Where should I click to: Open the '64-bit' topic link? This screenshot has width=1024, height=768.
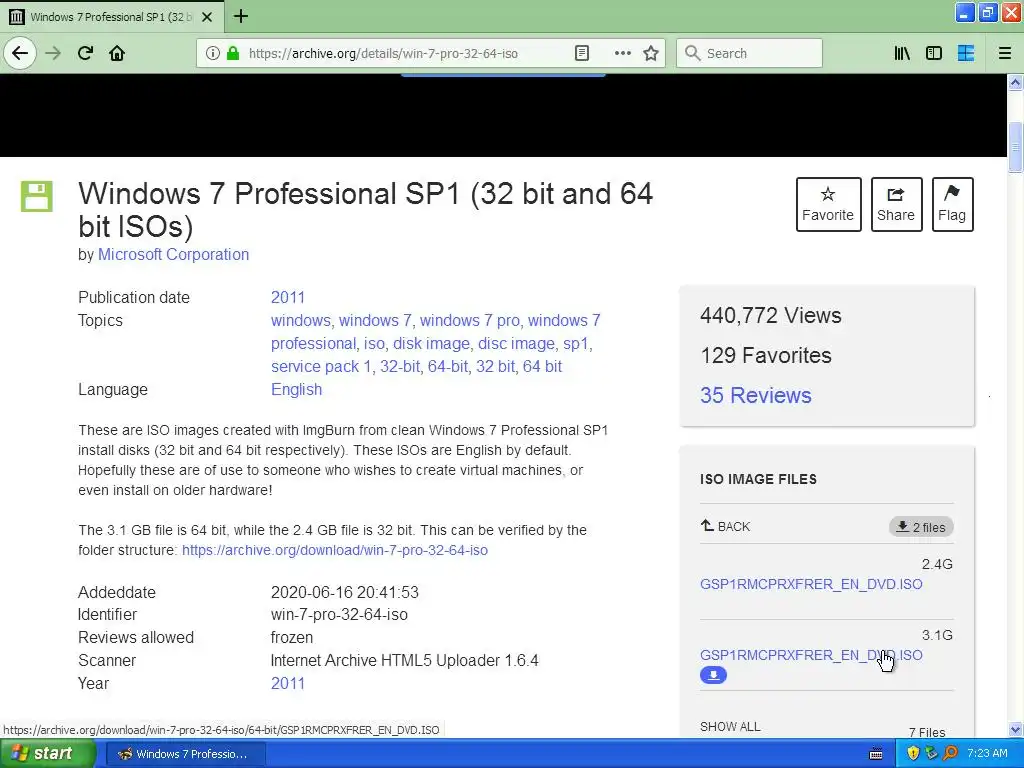pyautogui.click(x=447, y=366)
